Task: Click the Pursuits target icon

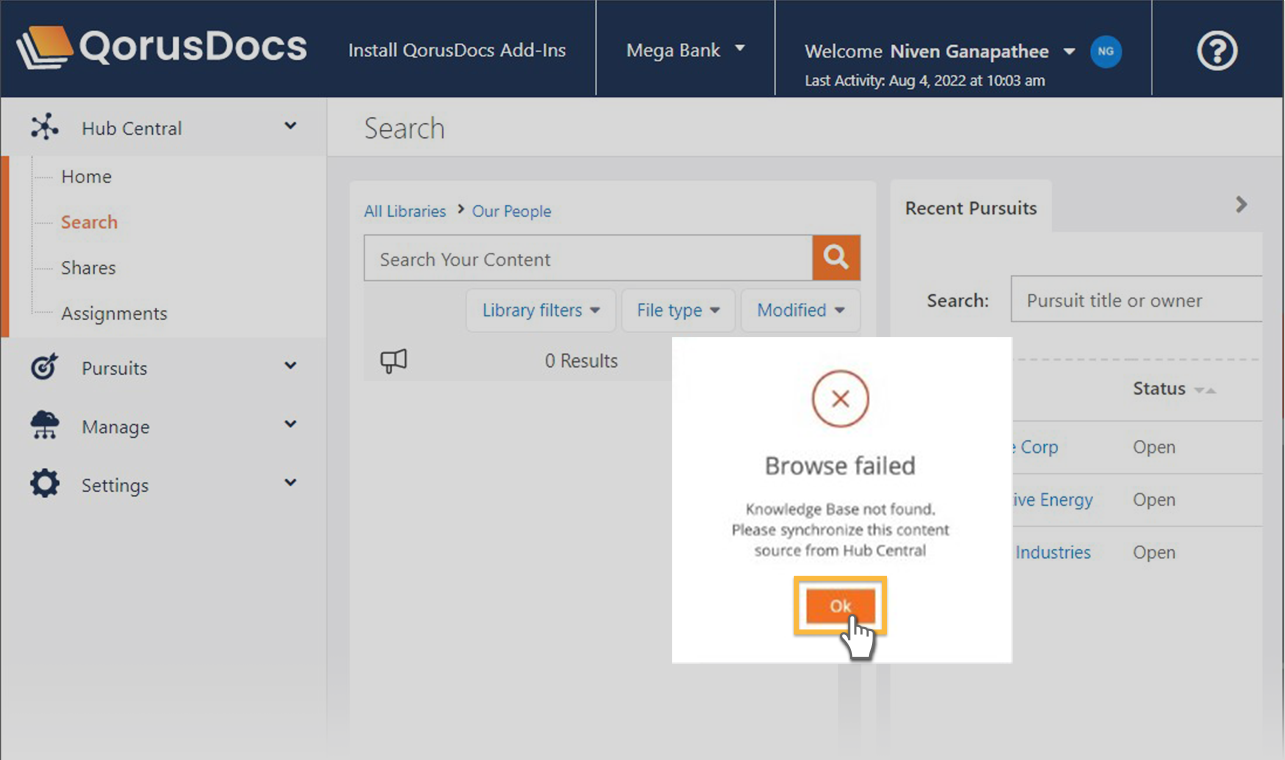Action: [44, 367]
